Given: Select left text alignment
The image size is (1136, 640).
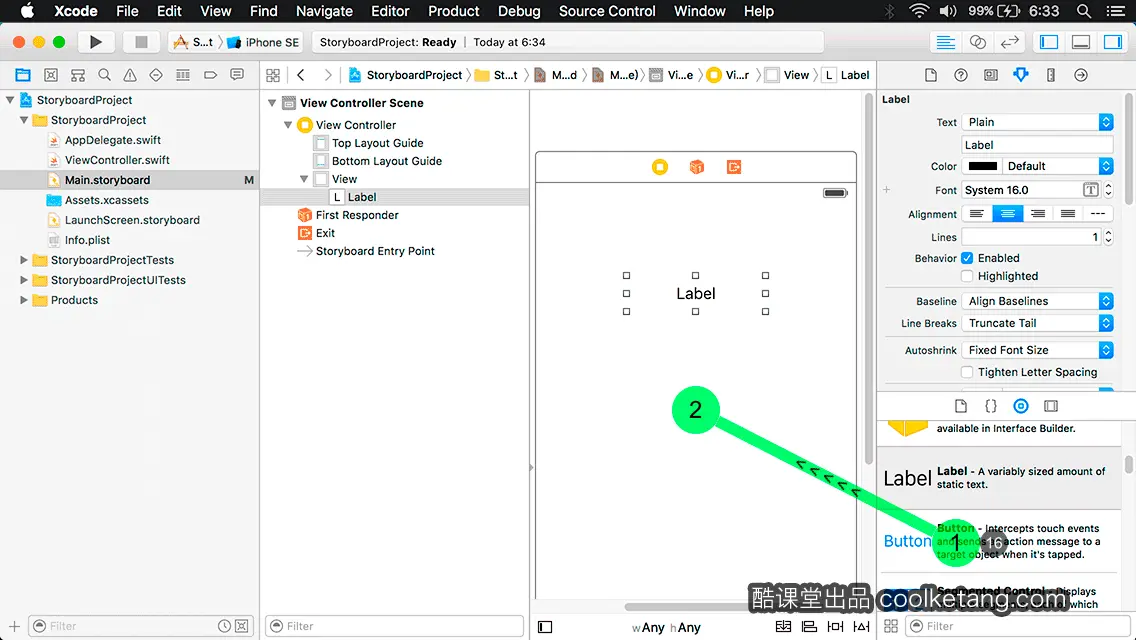Looking at the screenshot, I should (977, 214).
